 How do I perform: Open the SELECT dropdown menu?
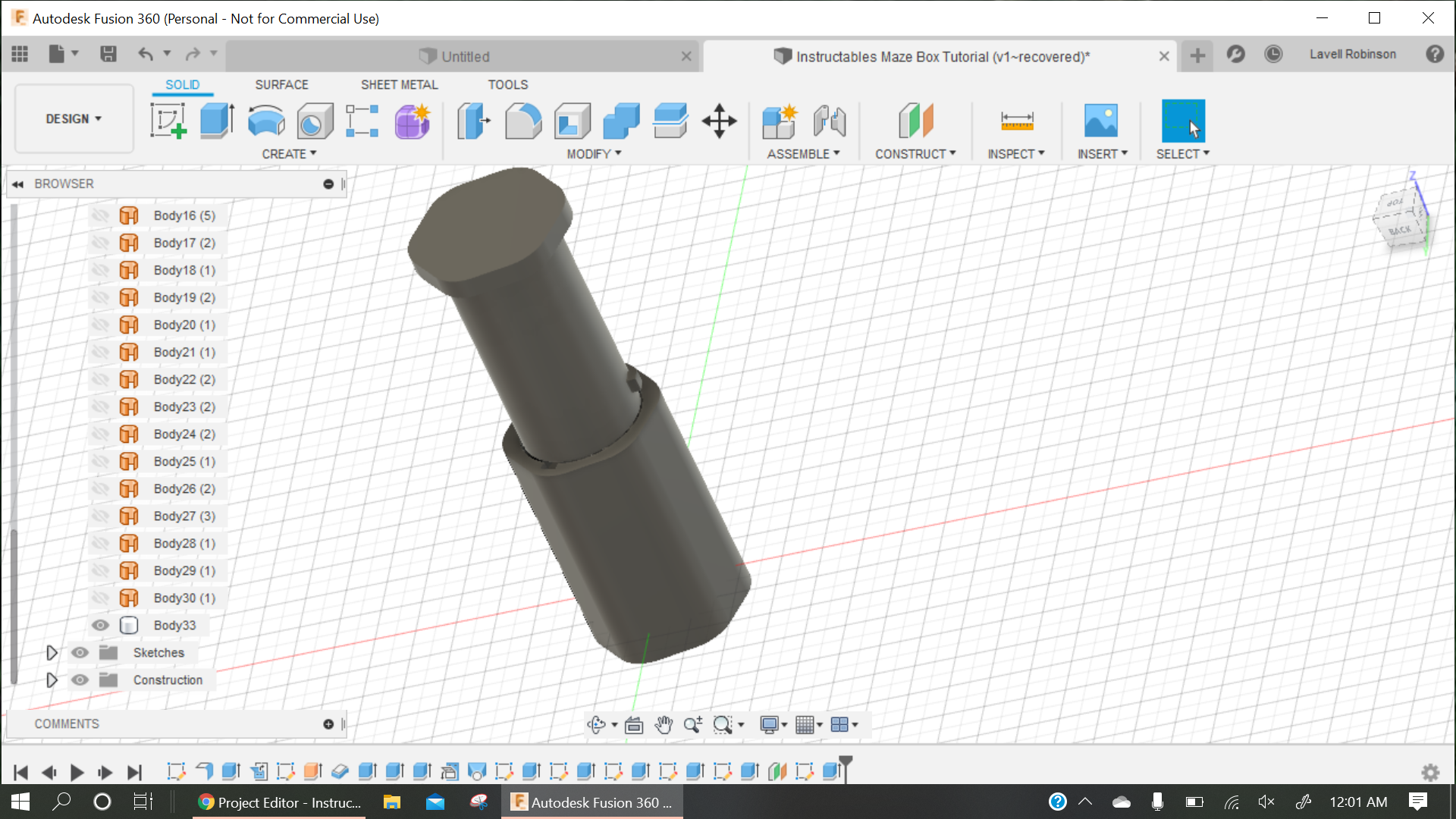1183,154
